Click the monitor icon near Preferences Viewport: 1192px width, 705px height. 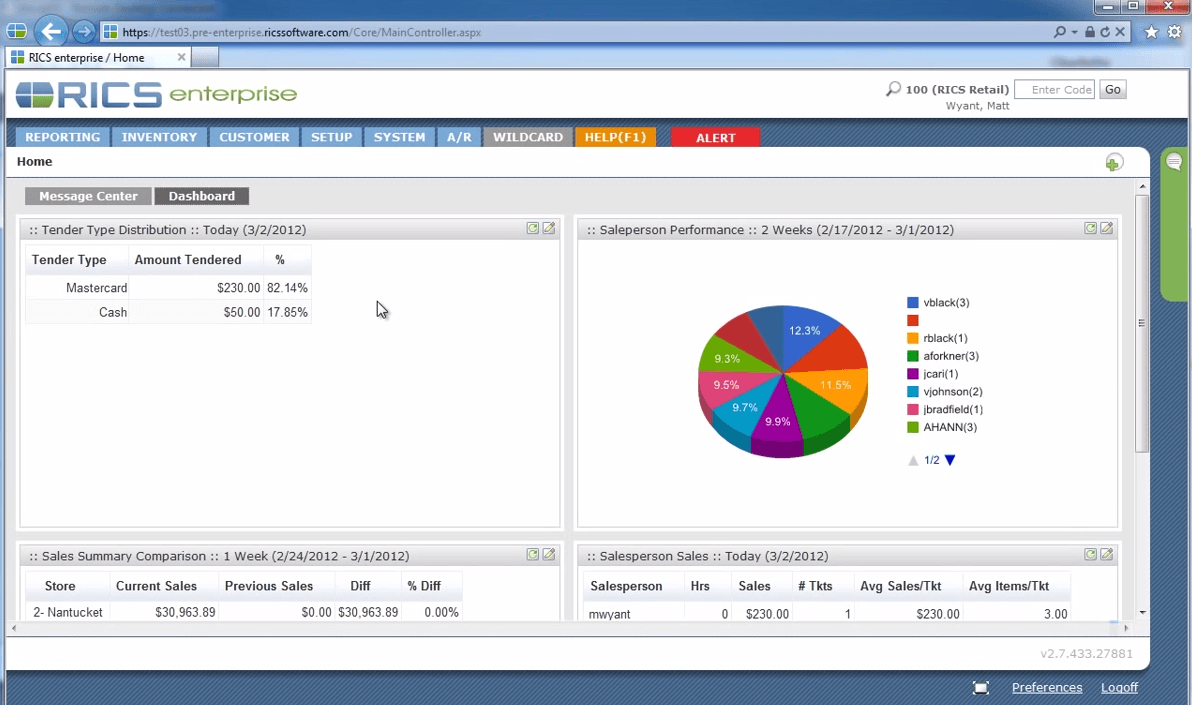981,687
